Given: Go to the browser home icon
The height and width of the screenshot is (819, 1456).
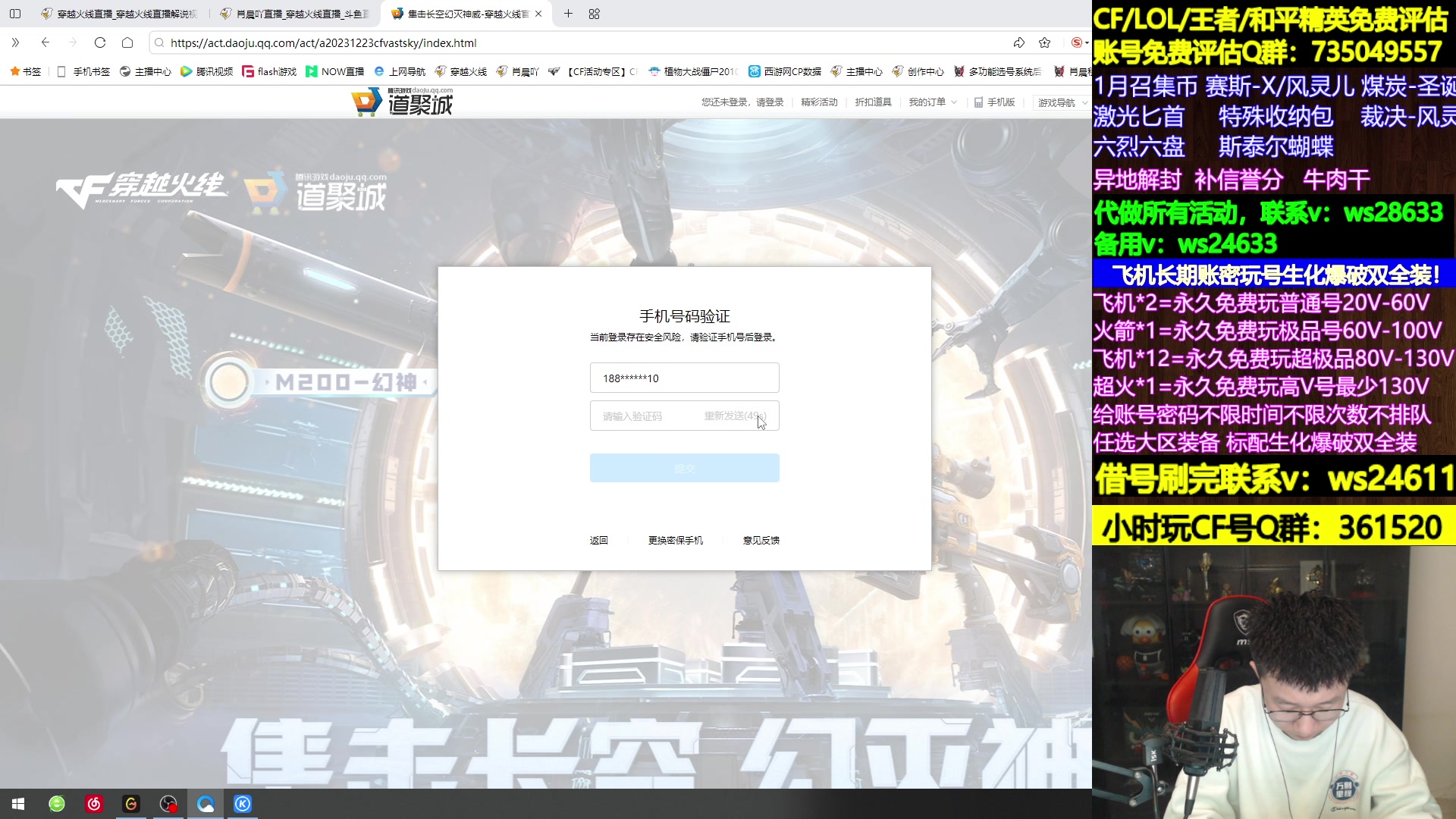Looking at the screenshot, I should pos(127,42).
